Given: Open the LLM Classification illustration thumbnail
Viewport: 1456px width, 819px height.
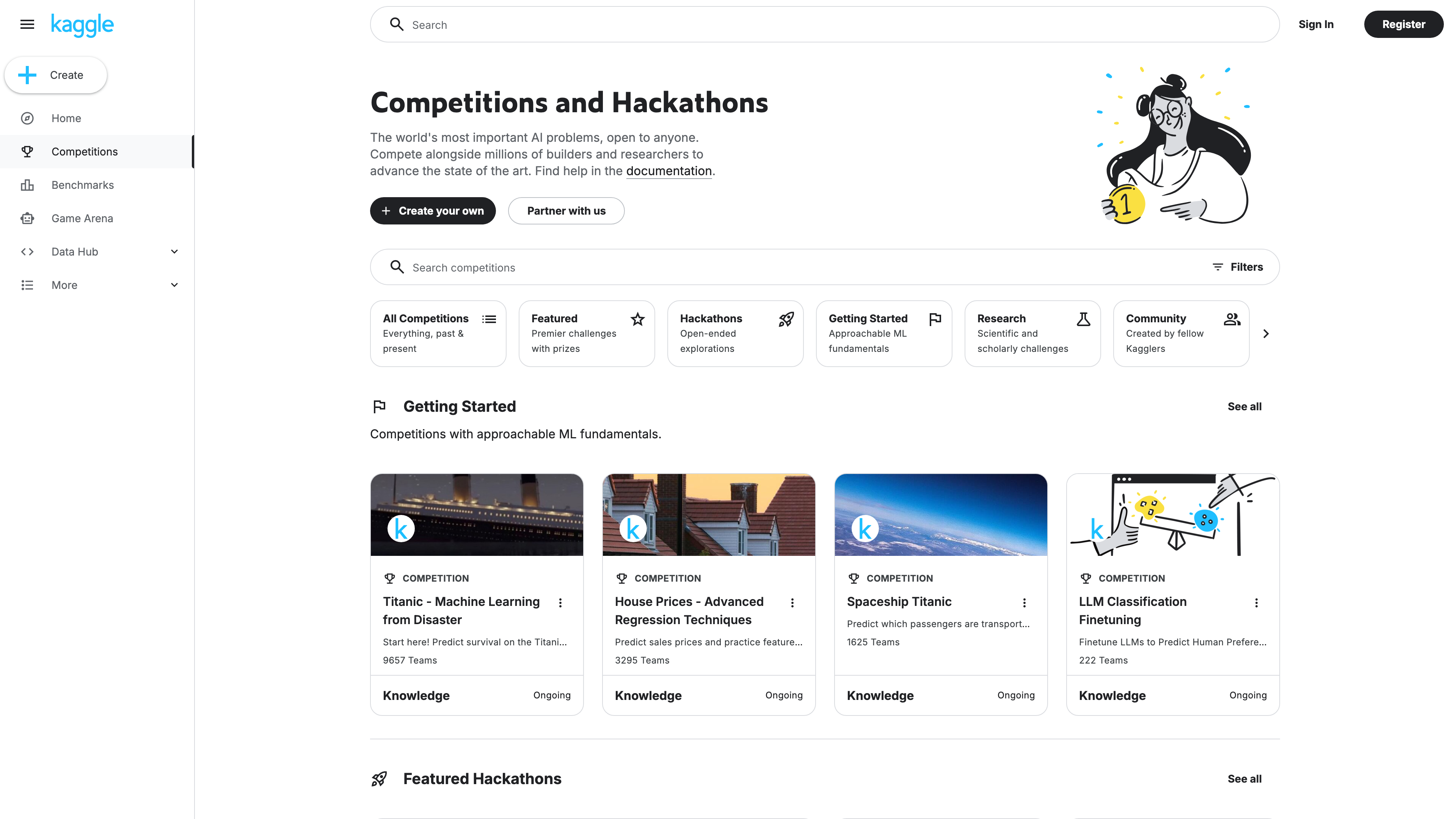Looking at the screenshot, I should [x=1173, y=515].
